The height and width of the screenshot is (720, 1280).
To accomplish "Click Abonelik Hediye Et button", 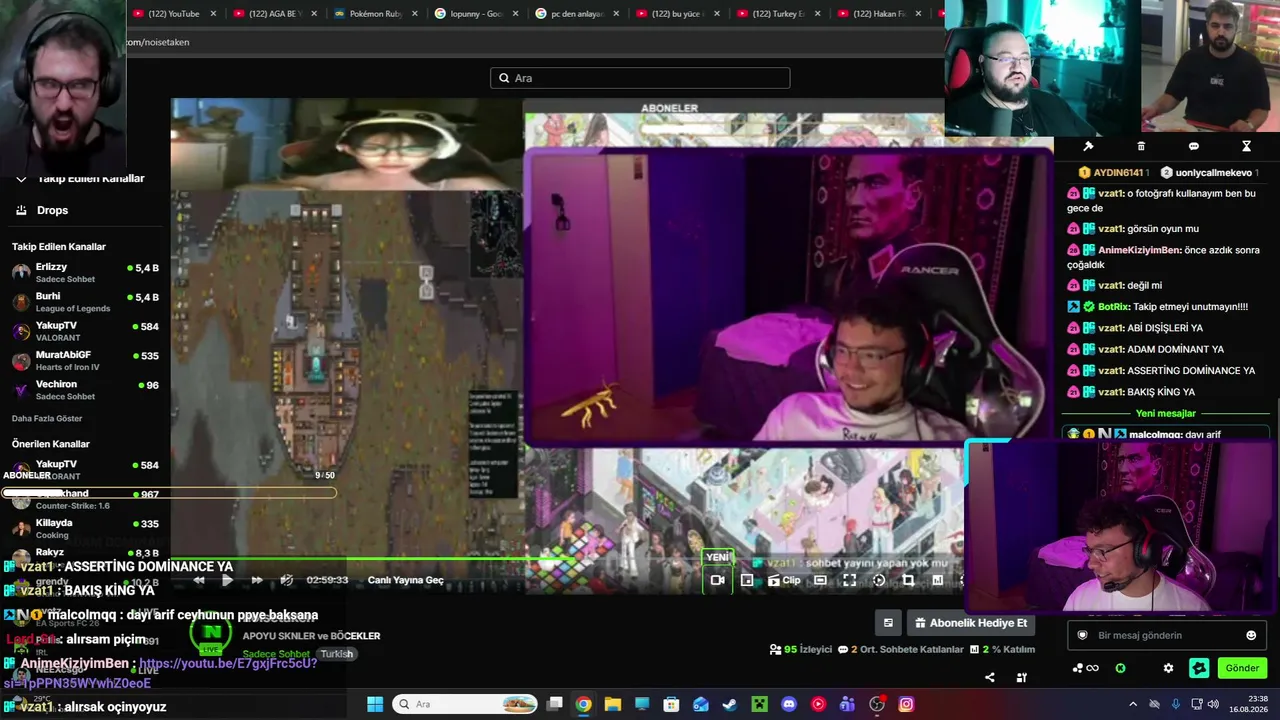I will (x=970, y=623).
